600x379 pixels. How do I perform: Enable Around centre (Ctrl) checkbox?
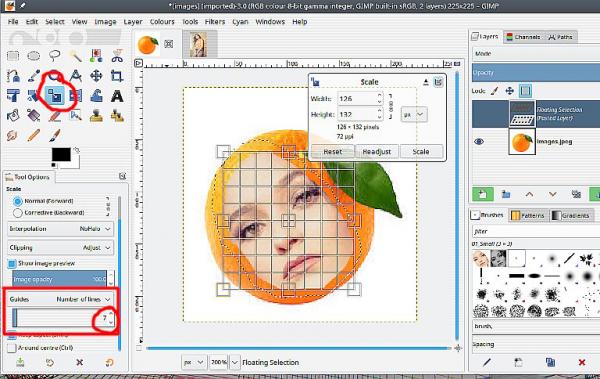pos(12,348)
